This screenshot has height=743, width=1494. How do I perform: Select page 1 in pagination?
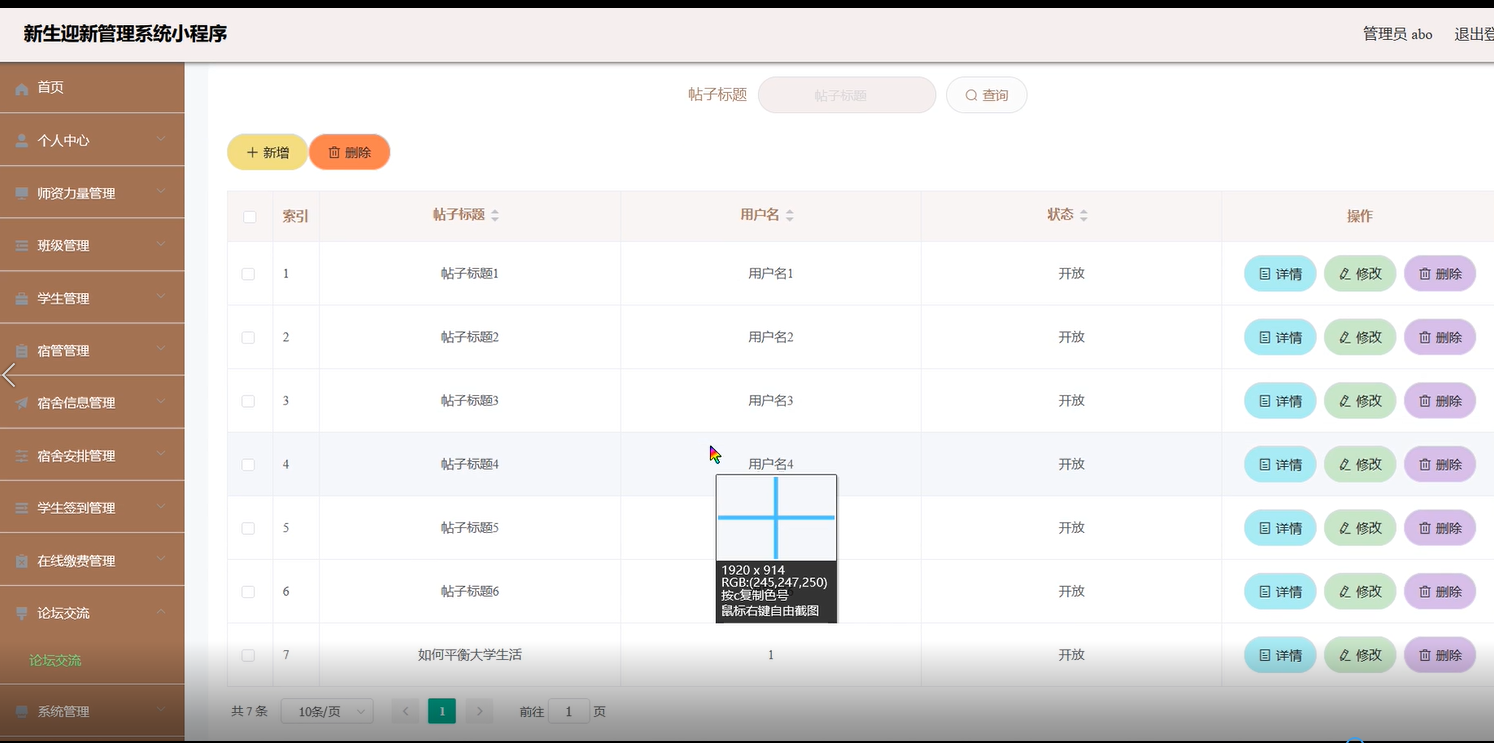(x=442, y=711)
